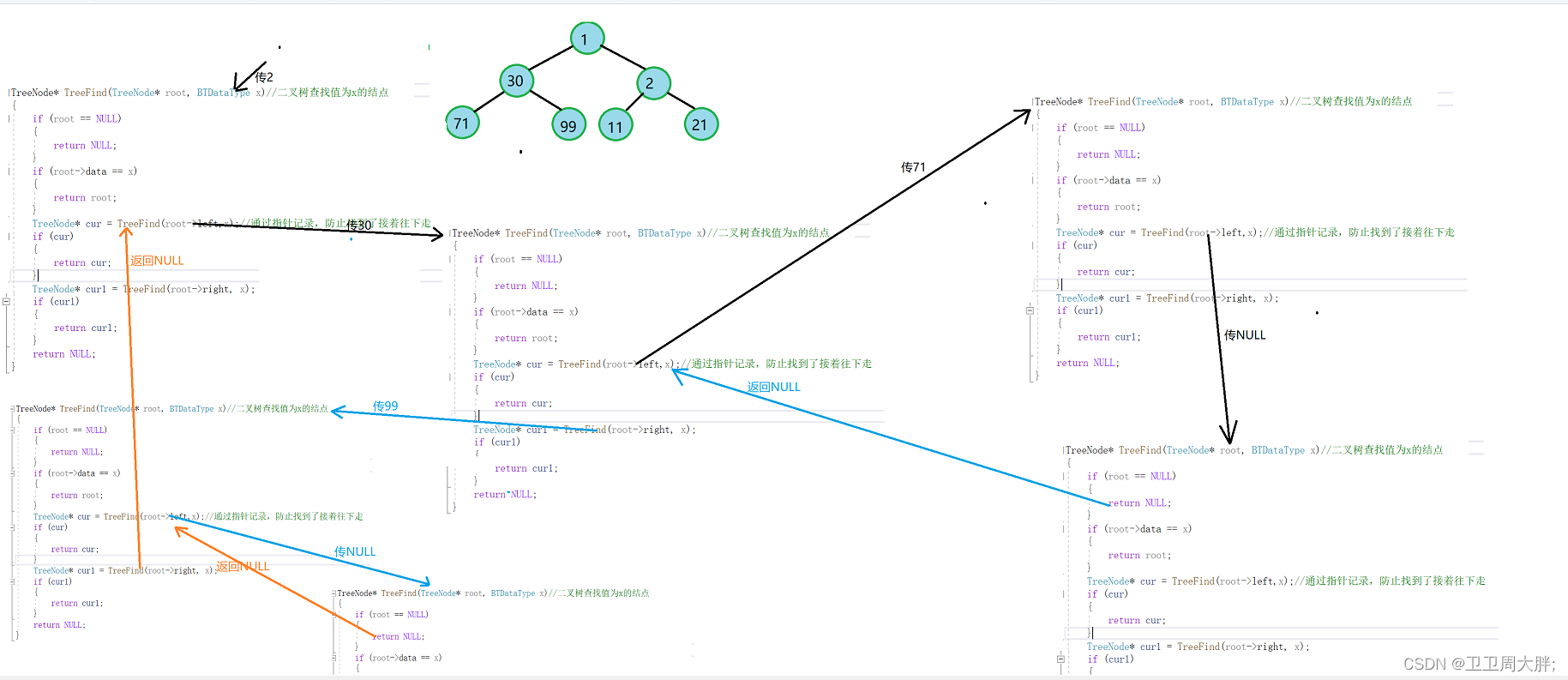1568x680 pixels.
Task: Collapse 'if (cur1)' fold in top-left code block
Action: [6, 301]
